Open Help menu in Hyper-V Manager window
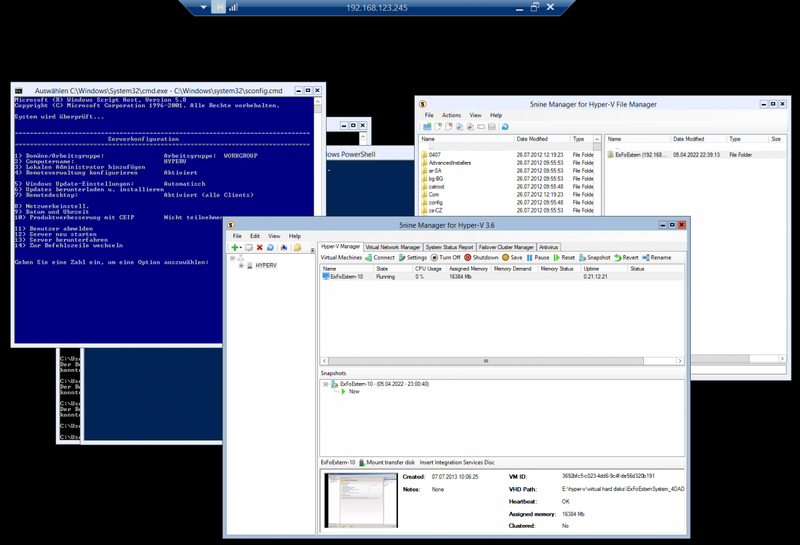 [294, 236]
